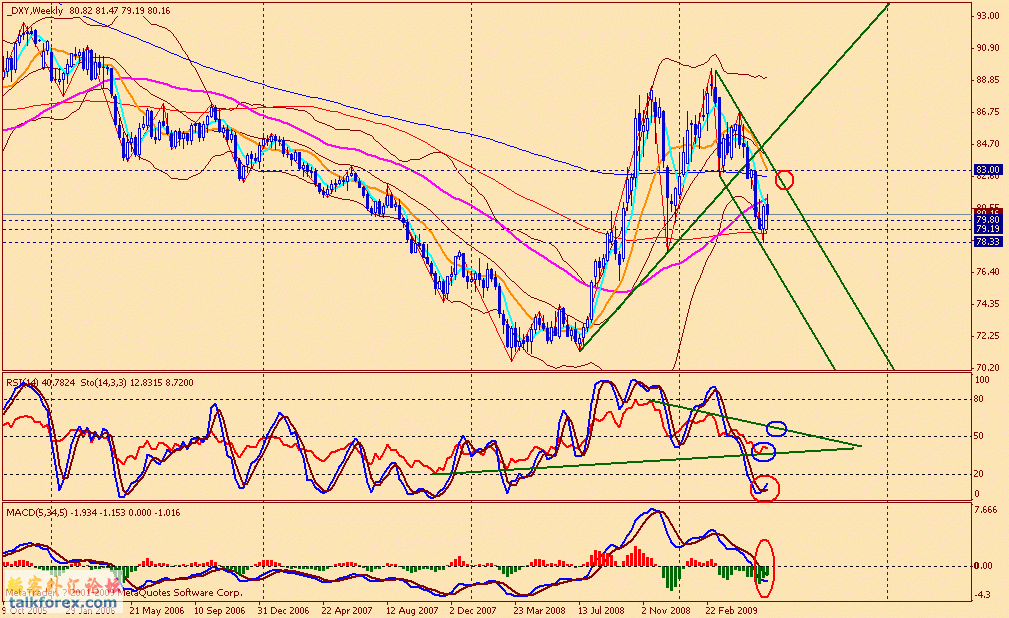The image size is (1009, 618).
Task: Click the 80 level on oscillator axis
Action: (979, 399)
